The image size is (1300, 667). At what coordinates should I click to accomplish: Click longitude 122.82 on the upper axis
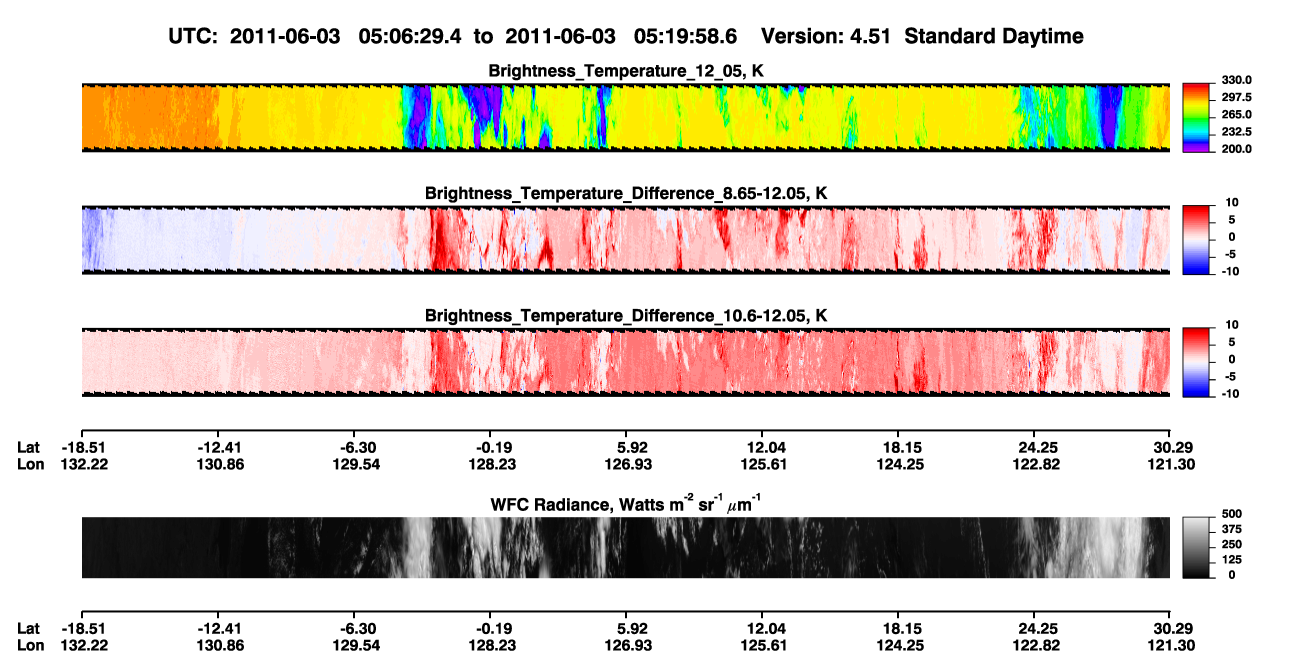(x=1035, y=464)
